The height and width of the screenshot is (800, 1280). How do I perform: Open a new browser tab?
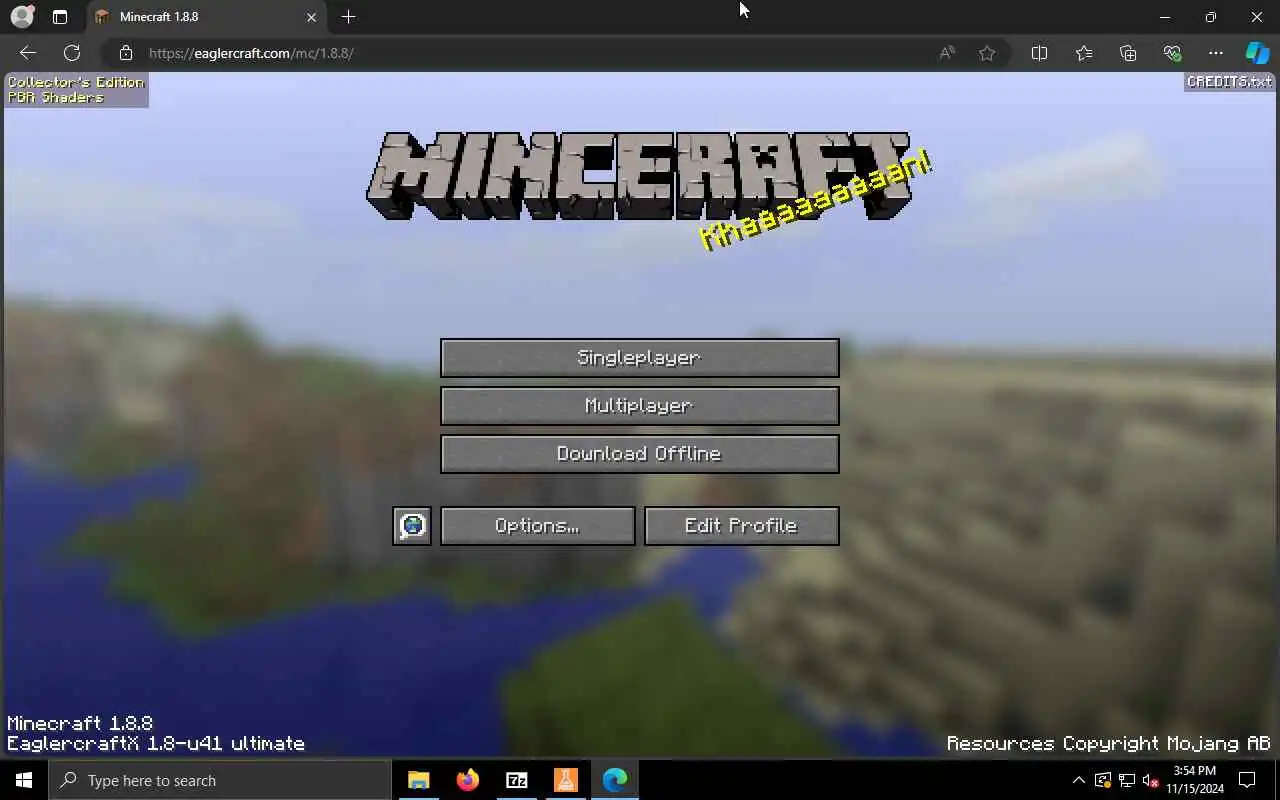point(348,17)
